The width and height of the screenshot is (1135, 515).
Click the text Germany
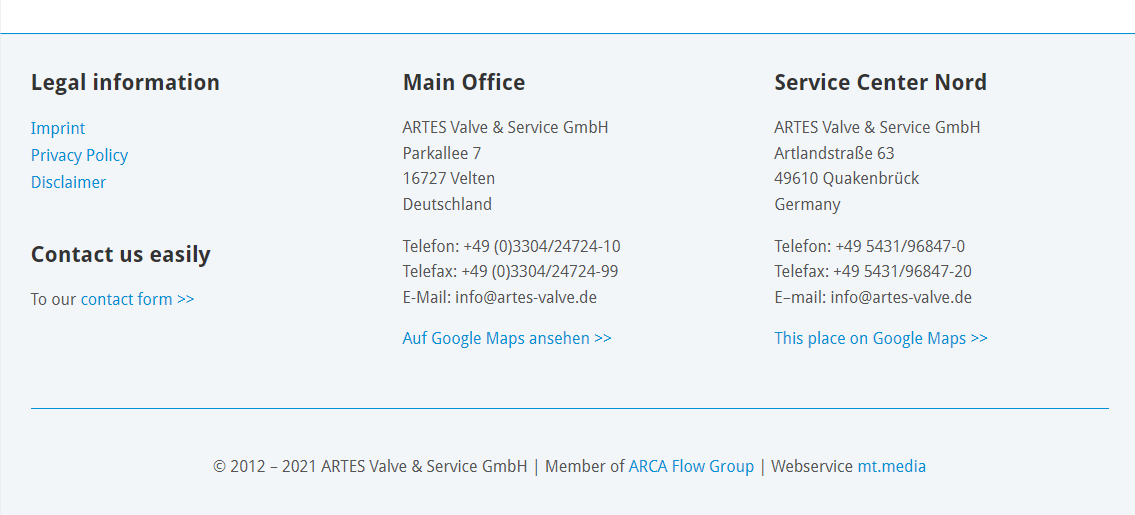(x=808, y=204)
